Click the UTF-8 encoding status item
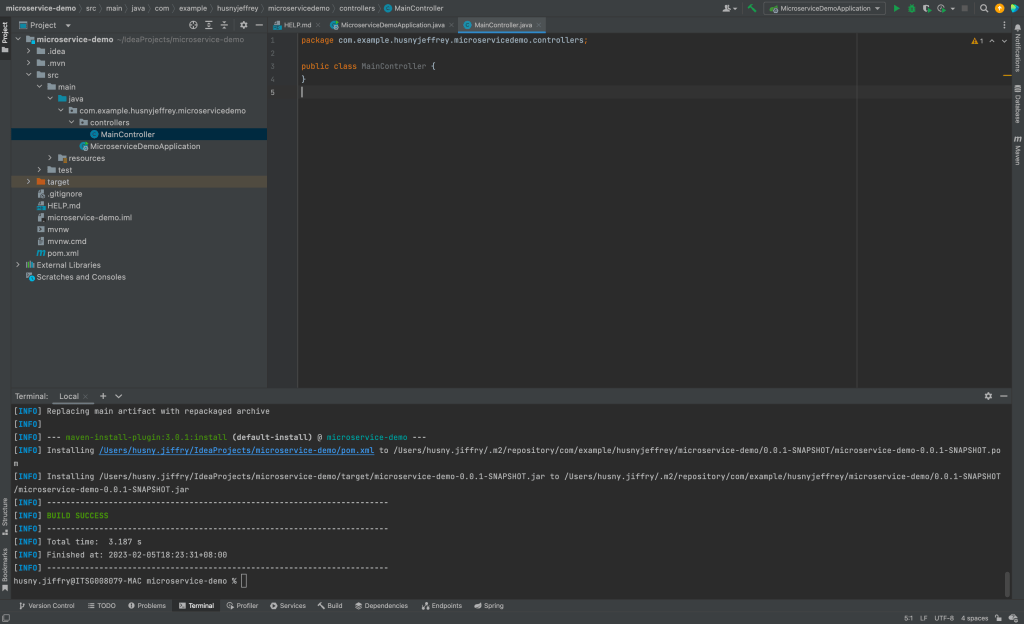 [x=944, y=618]
